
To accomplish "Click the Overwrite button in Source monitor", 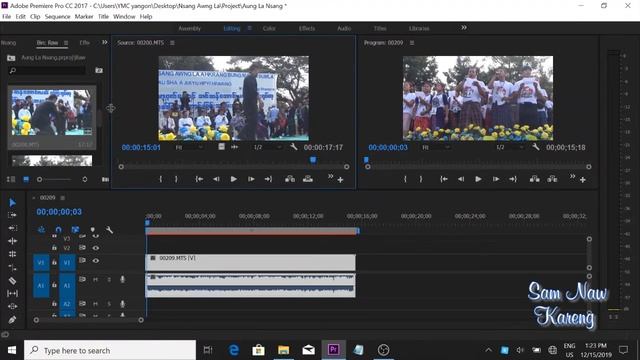I will pos(308,179).
